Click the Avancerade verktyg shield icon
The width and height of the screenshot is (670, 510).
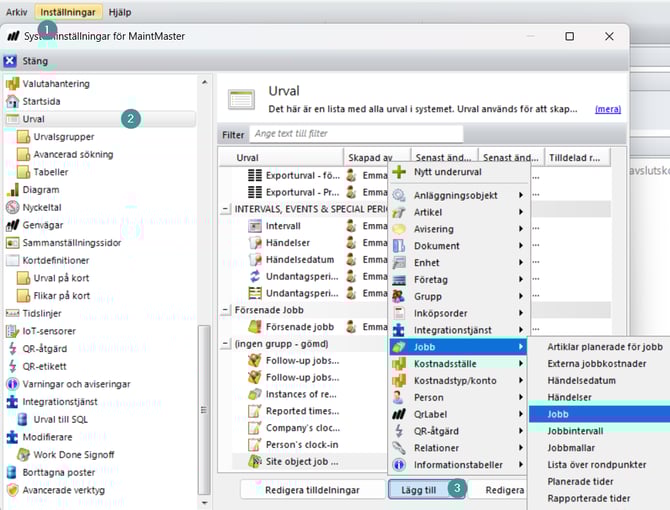click(13, 490)
